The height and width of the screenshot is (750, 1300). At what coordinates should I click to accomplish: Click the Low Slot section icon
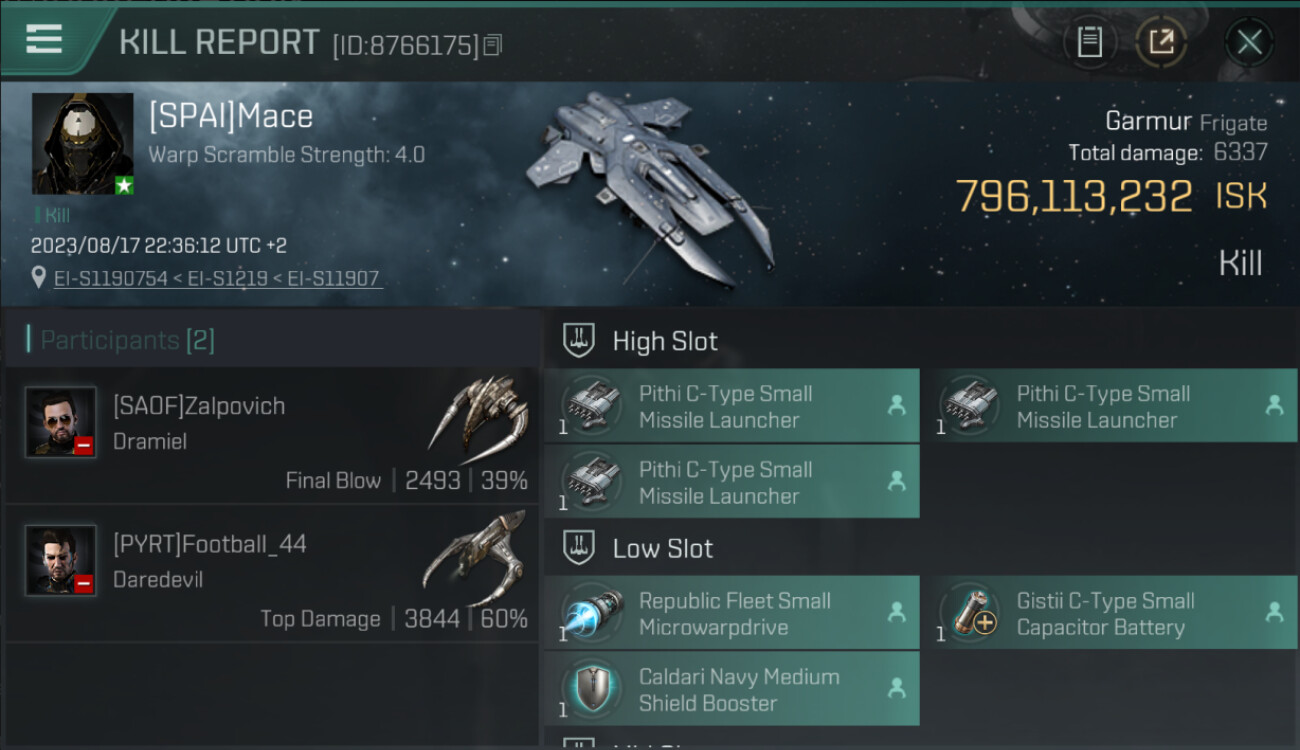click(x=580, y=548)
